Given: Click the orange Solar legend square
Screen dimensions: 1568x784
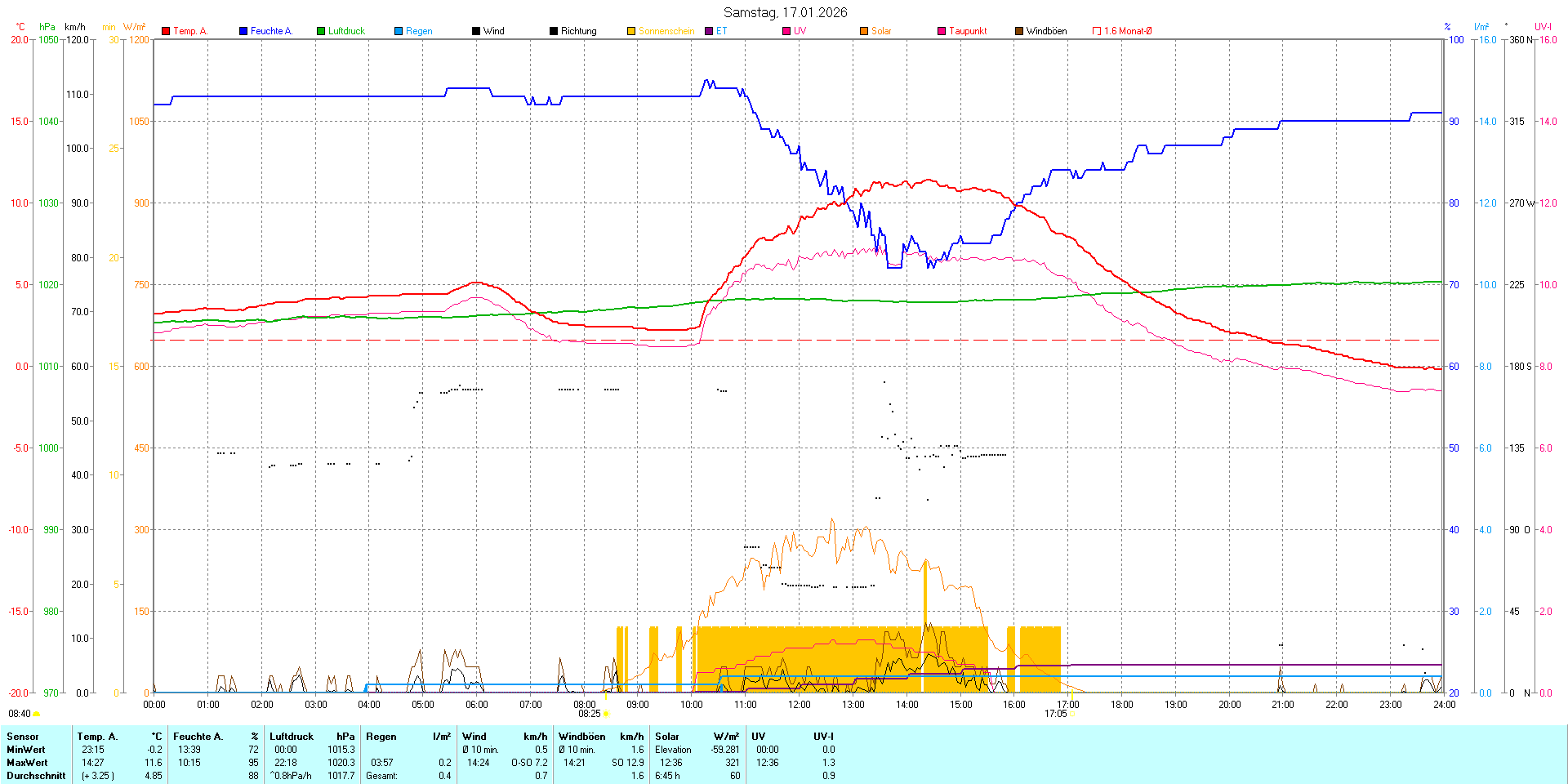Looking at the screenshot, I should tap(864, 31).
